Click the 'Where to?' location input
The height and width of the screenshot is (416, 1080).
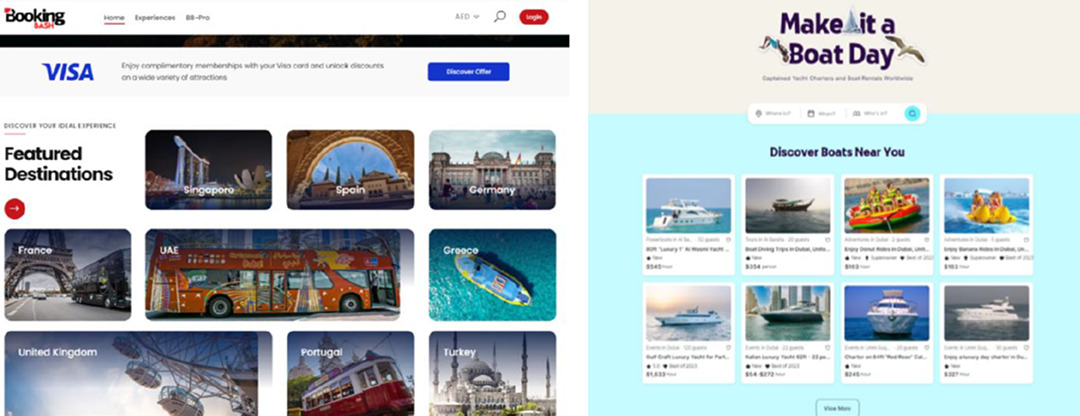pyautogui.click(x=774, y=114)
